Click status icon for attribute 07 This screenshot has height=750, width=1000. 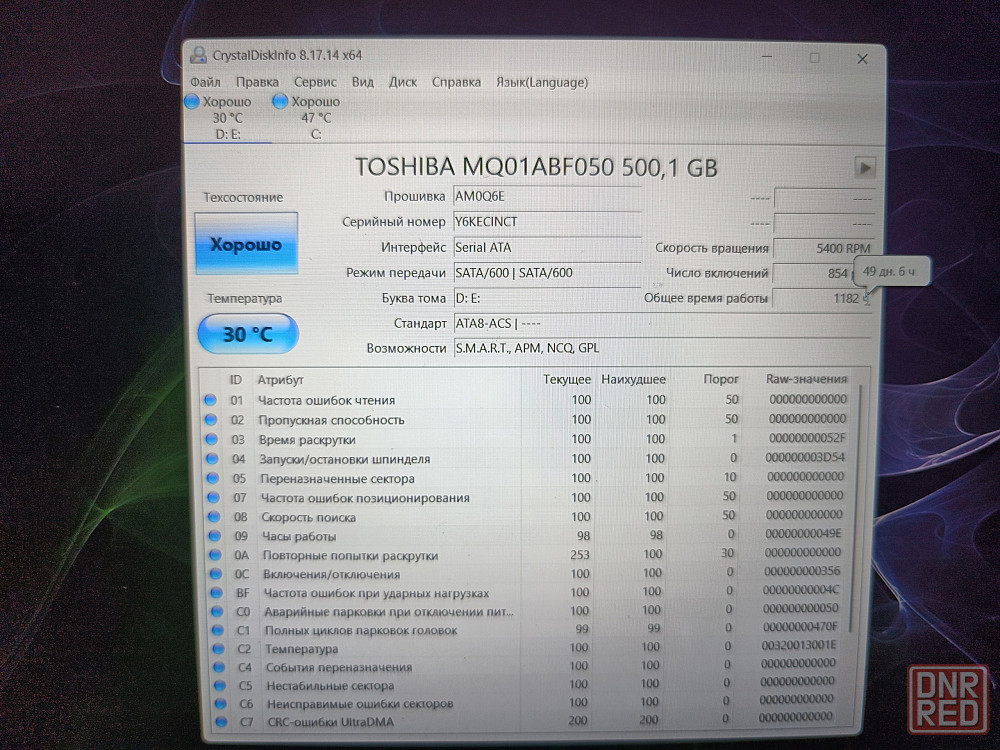(214, 497)
